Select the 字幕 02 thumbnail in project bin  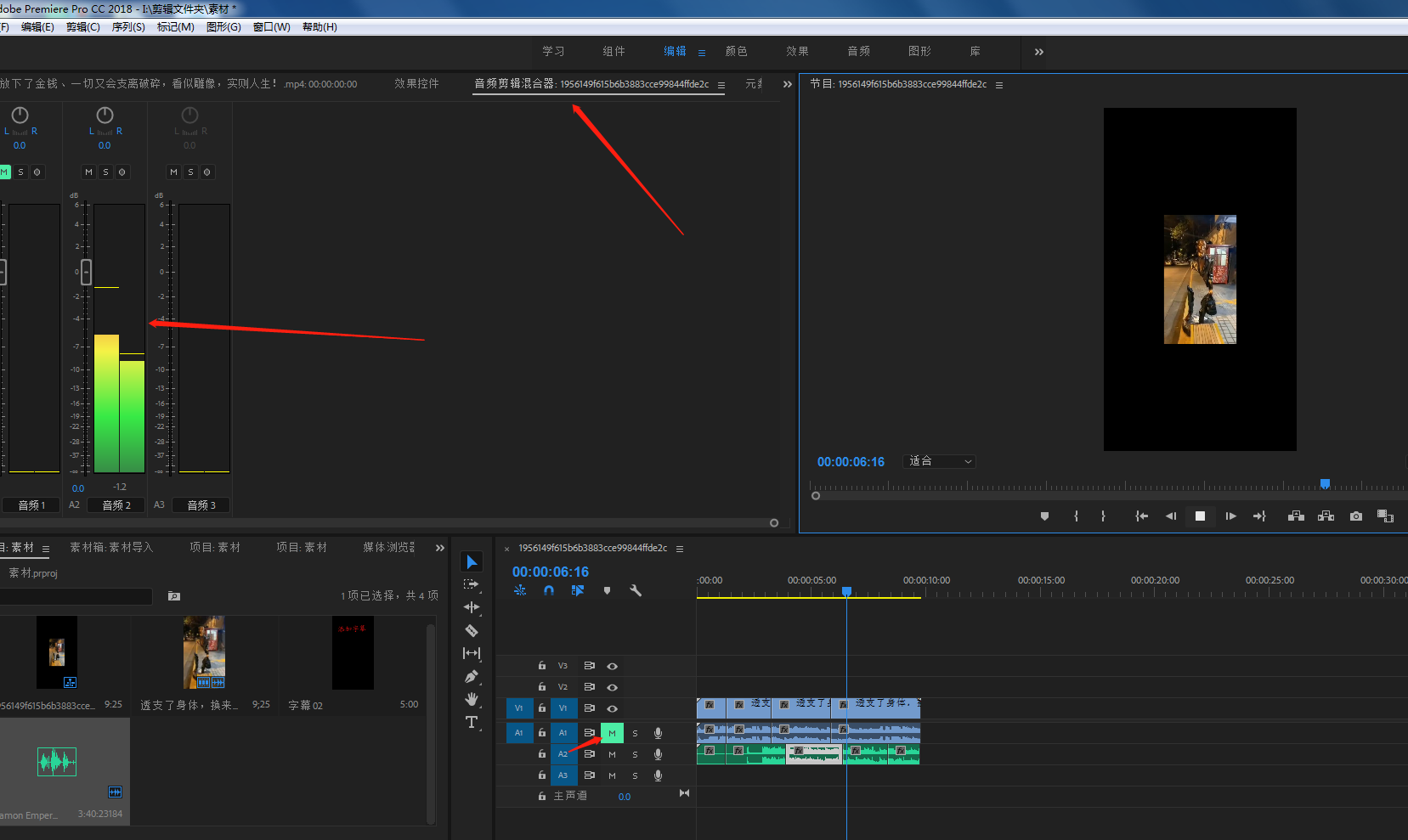(353, 652)
